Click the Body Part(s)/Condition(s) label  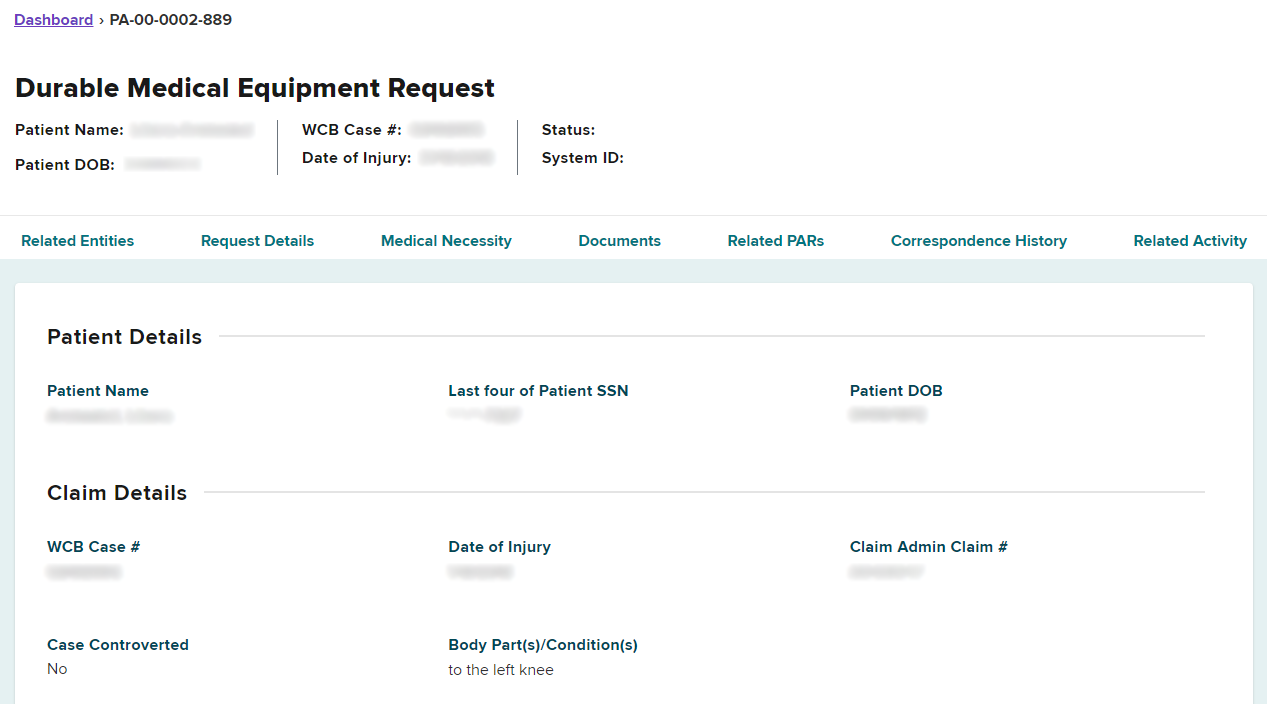tap(542, 645)
